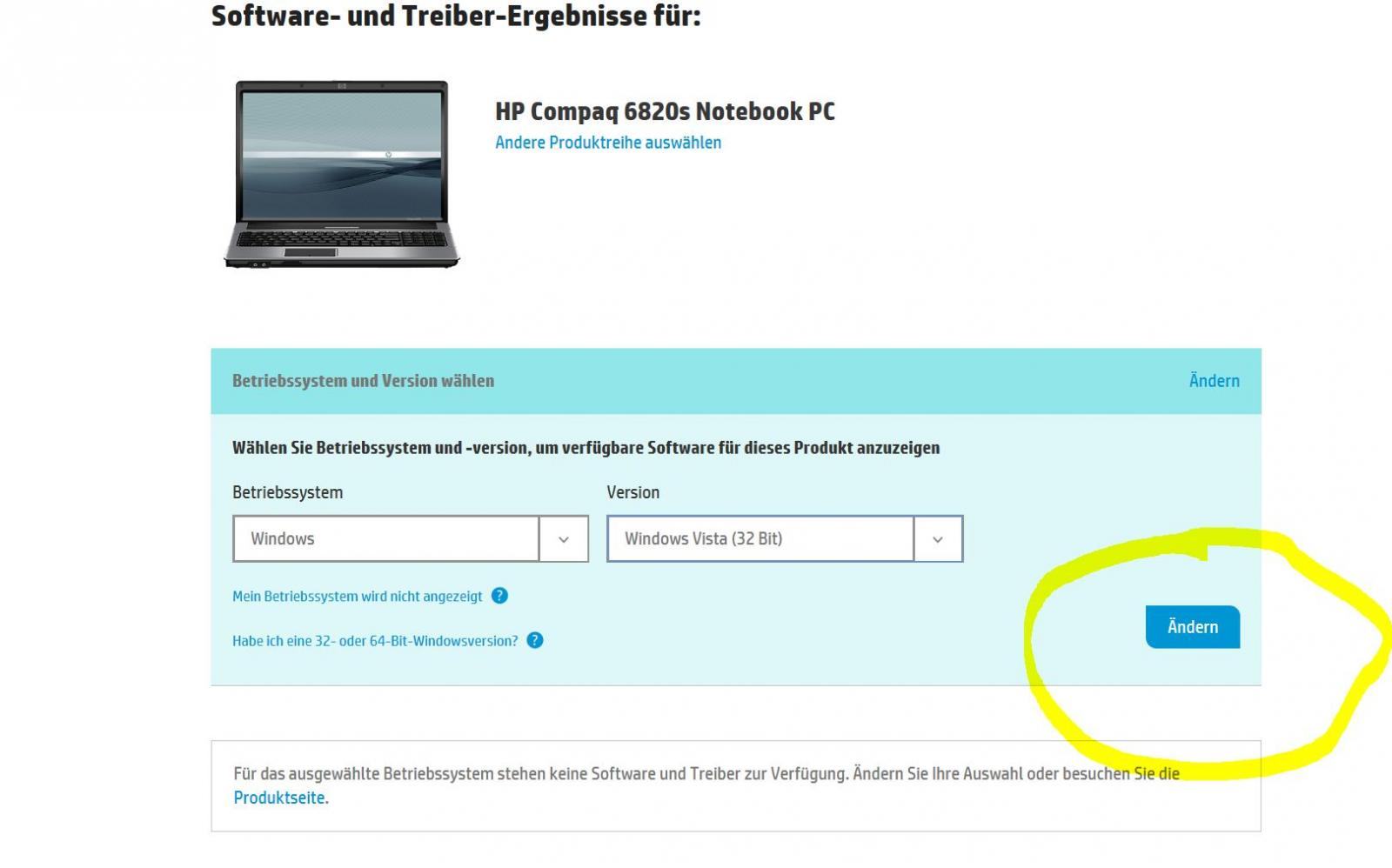Screen dimensions: 1392x868
Task: Click the 'Betriebssystem' field label
Action: tap(287, 492)
